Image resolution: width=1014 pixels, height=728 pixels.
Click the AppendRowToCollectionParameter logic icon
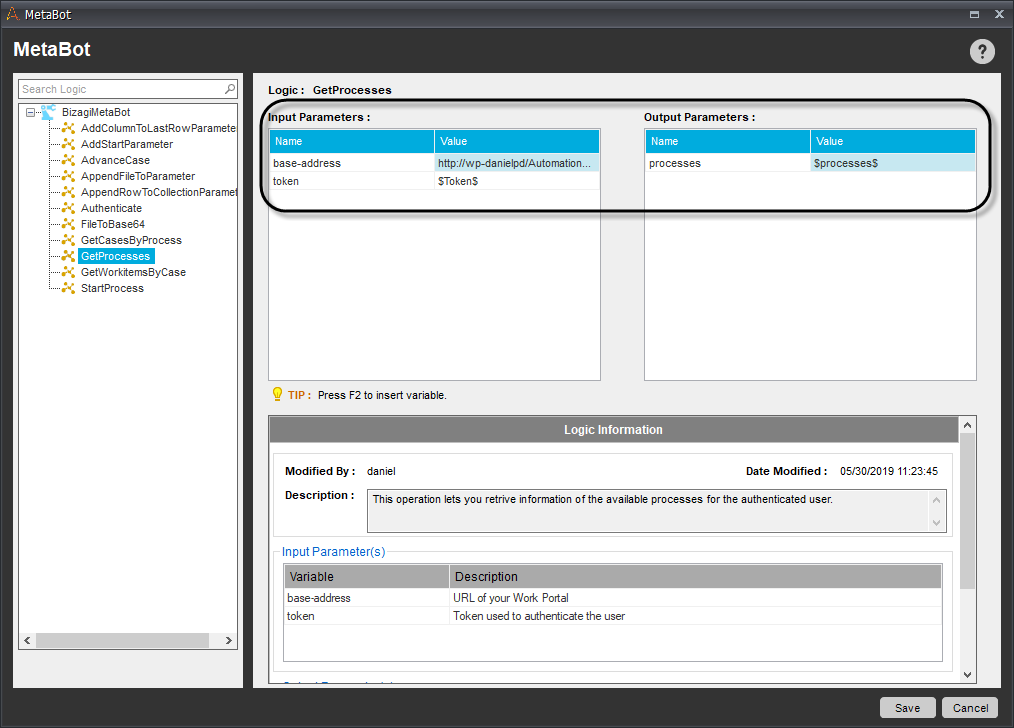[x=69, y=192]
